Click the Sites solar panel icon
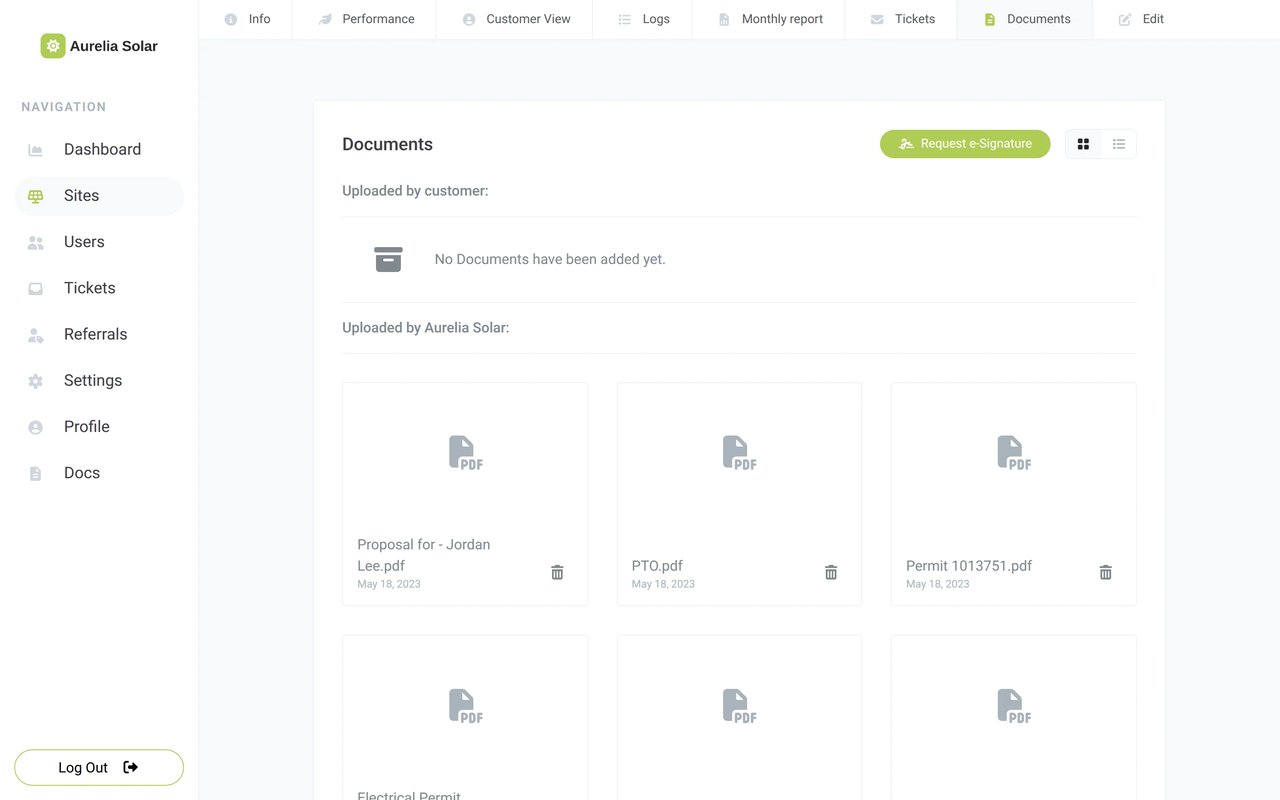Screen dimensions: 1280x800 pos(36,196)
